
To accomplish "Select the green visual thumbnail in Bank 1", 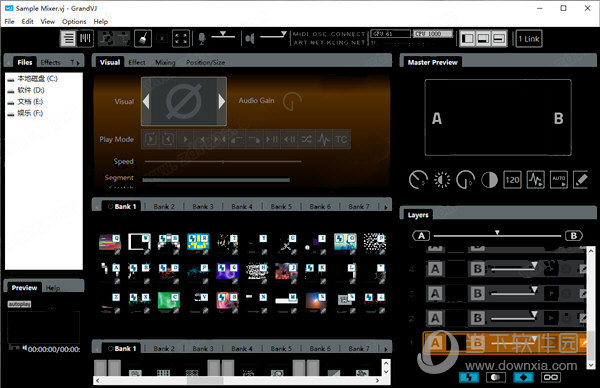I will tap(169, 301).
